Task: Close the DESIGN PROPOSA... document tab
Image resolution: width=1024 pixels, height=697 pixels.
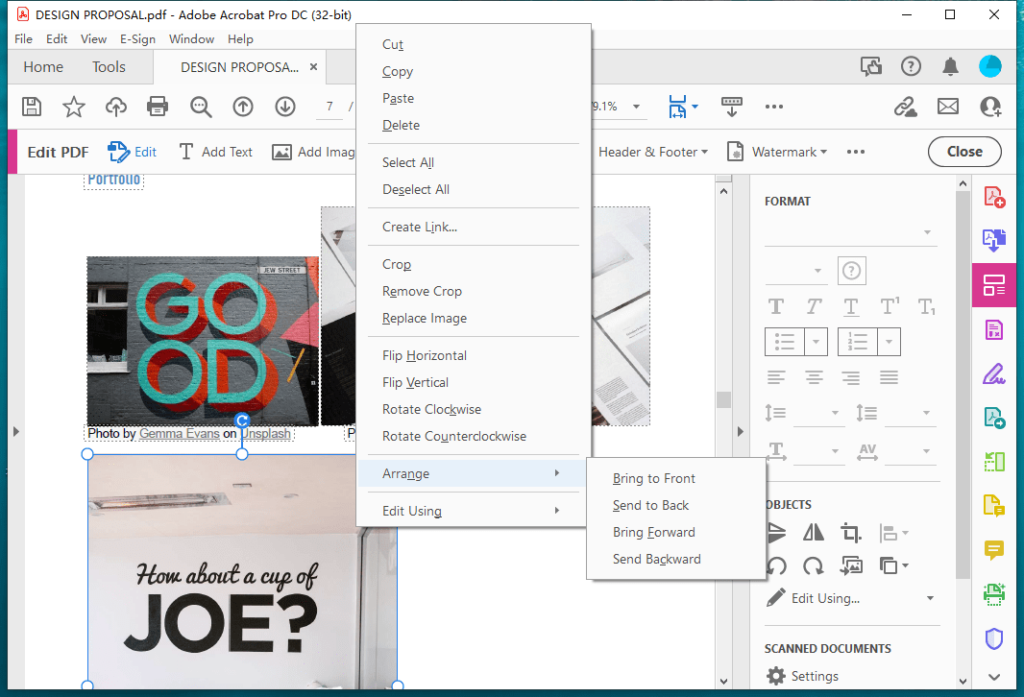Action: 313,67
